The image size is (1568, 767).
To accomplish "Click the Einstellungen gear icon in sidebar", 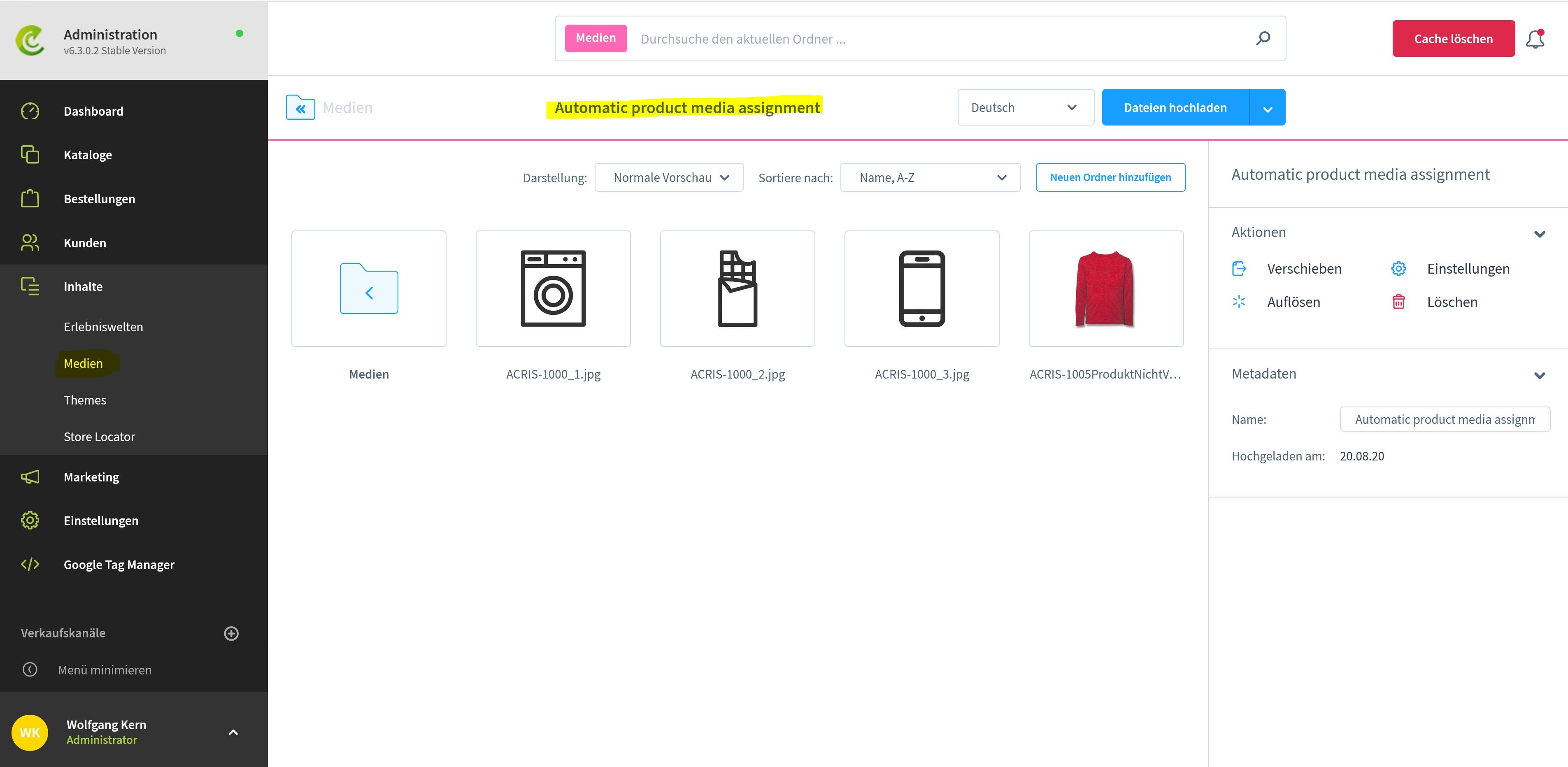I will click(x=30, y=521).
